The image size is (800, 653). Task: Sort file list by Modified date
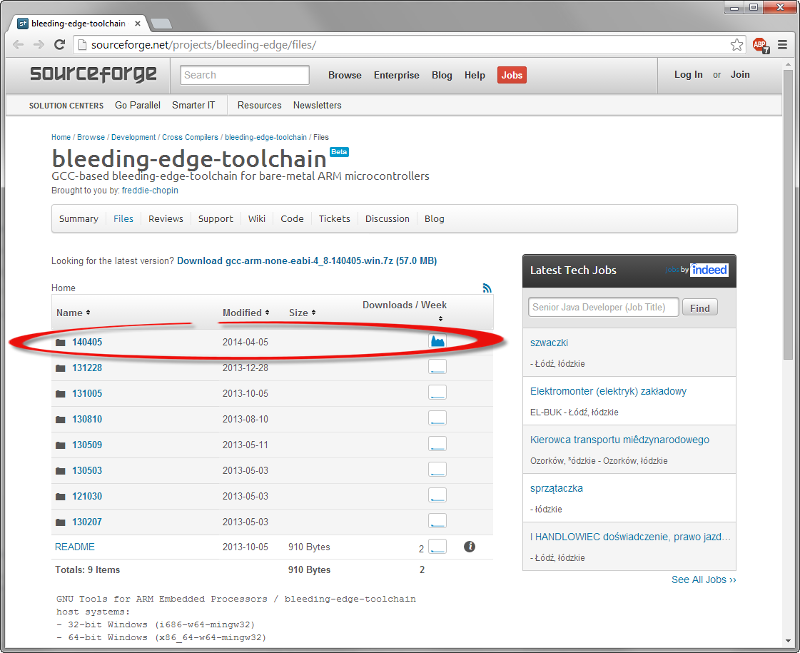(245, 313)
